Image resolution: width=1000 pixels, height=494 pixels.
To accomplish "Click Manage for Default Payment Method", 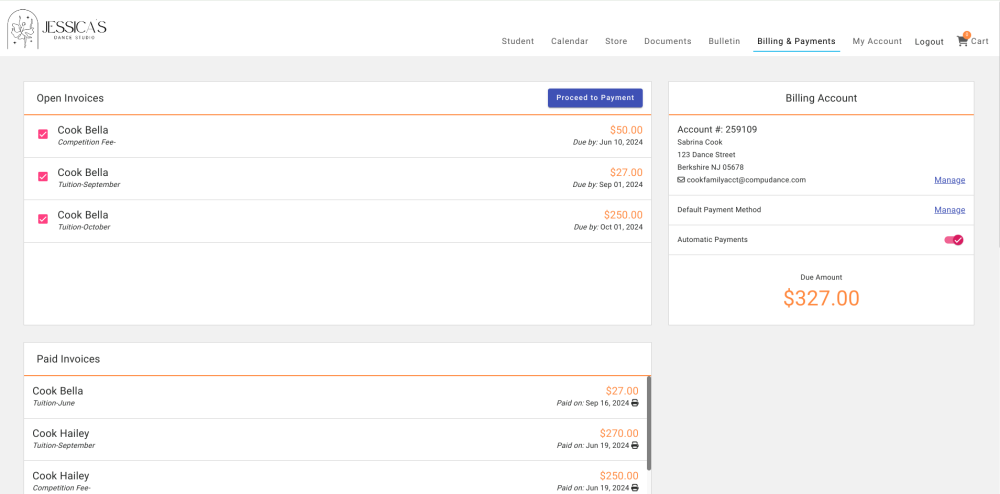I will [950, 210].
